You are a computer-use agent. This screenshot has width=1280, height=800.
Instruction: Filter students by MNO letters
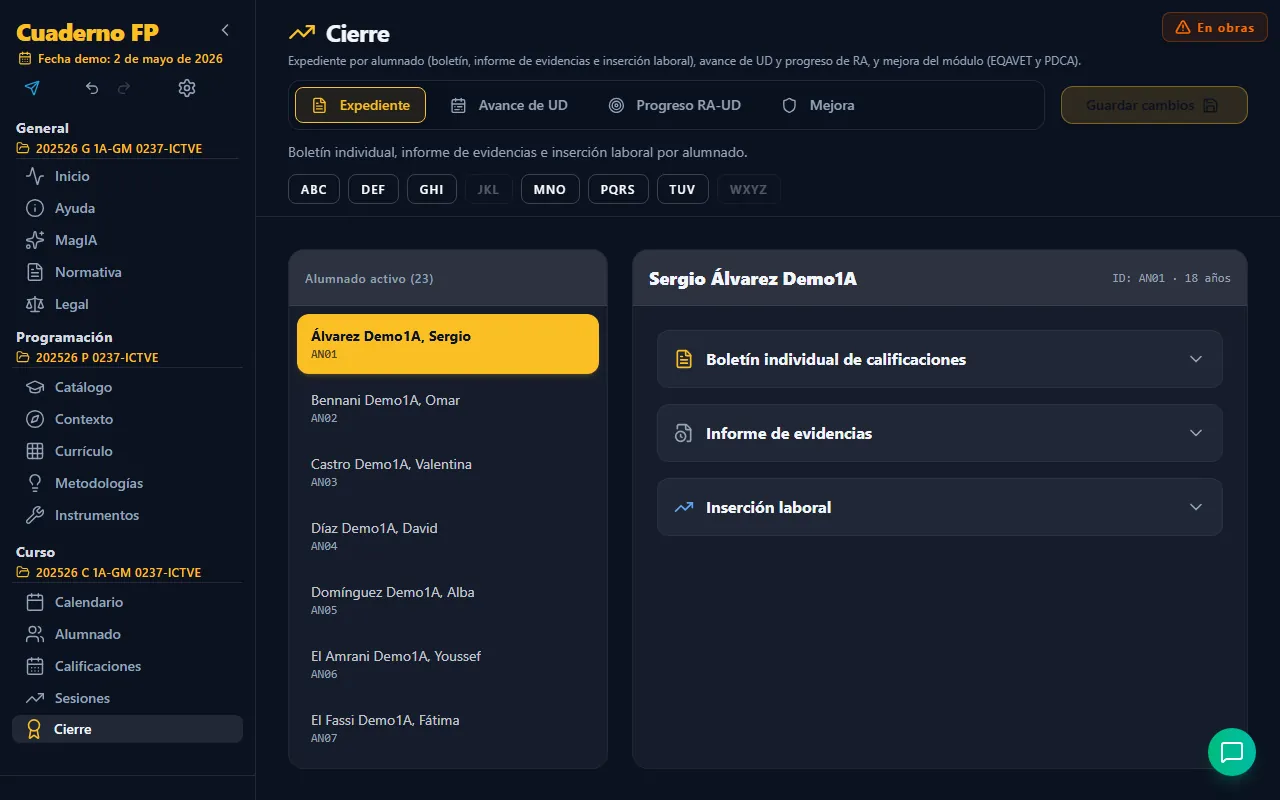pos(550,189)
